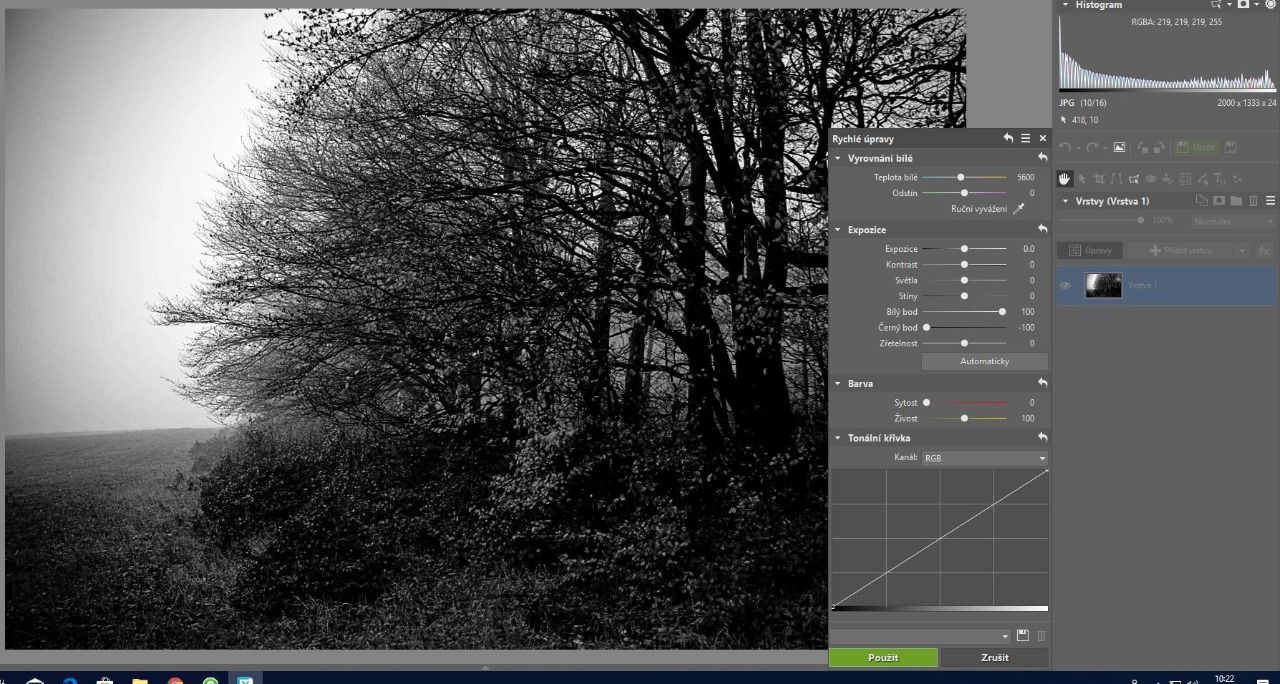The image size is (1280, 684).
Task: Click the histogram settings gear icon
Action: click(1270, 5)
